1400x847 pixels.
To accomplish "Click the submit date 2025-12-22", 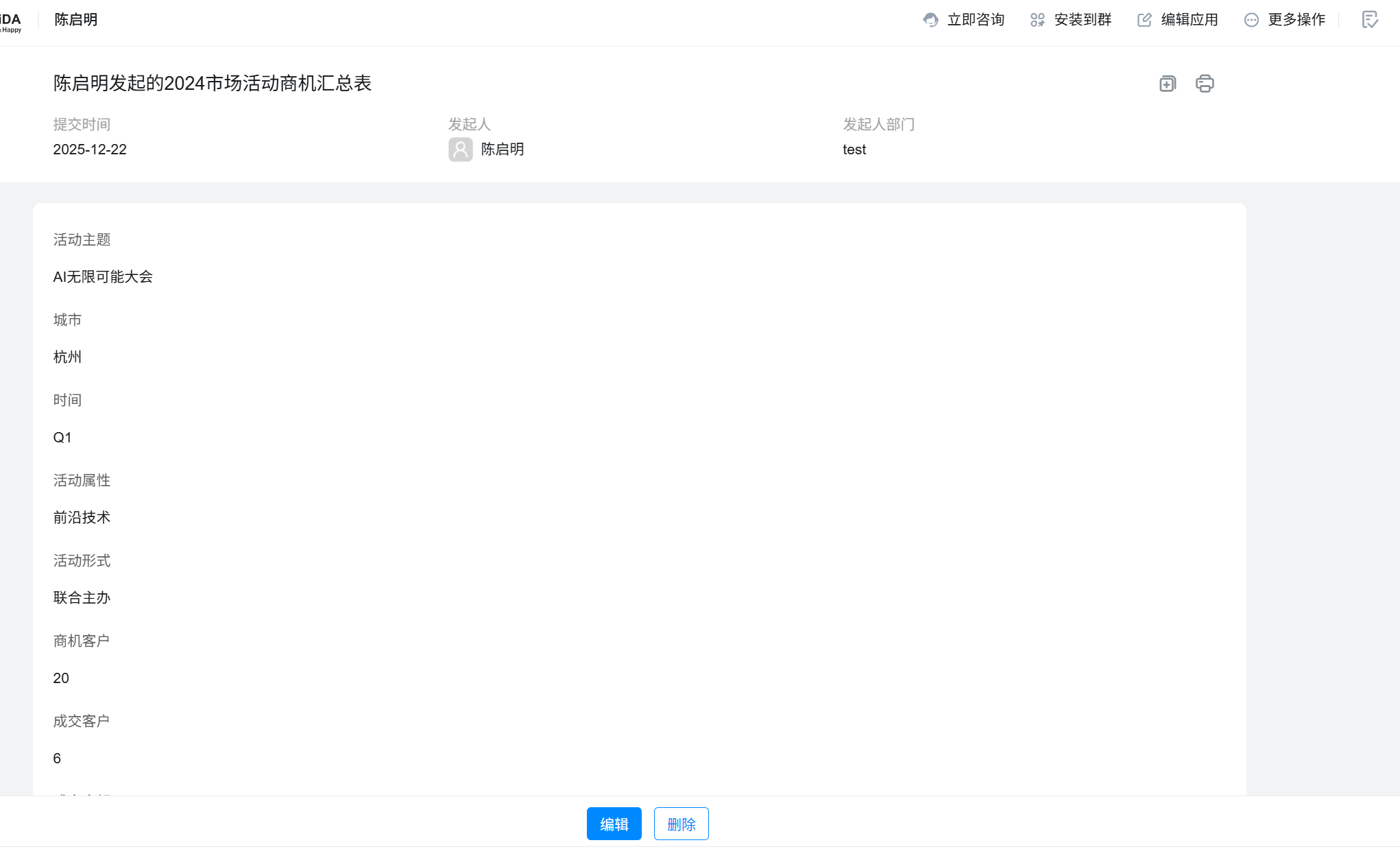I will pos(90,150).
